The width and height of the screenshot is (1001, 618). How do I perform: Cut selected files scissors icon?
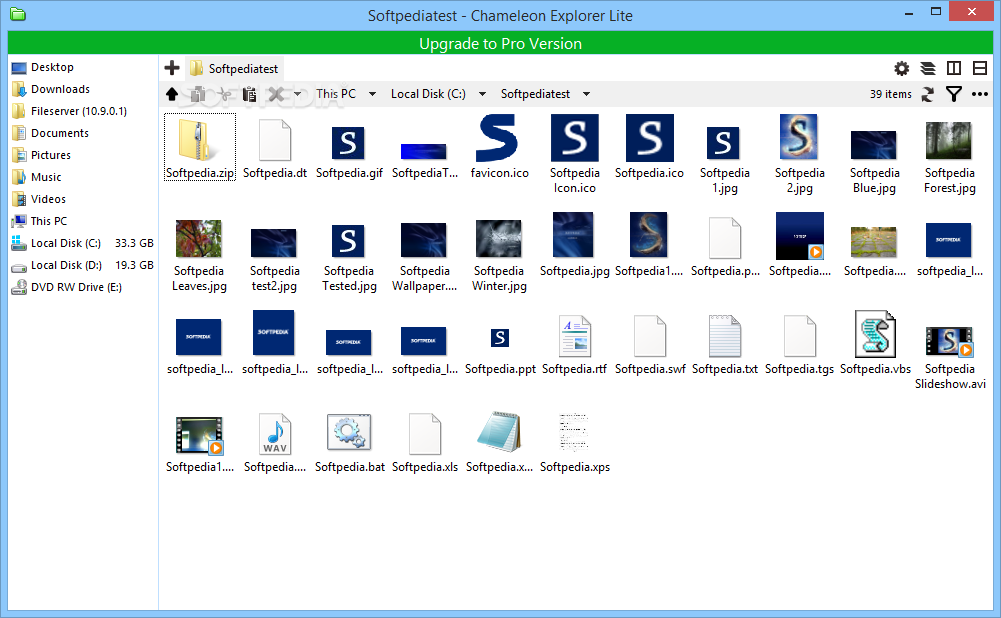coord(223,94)
